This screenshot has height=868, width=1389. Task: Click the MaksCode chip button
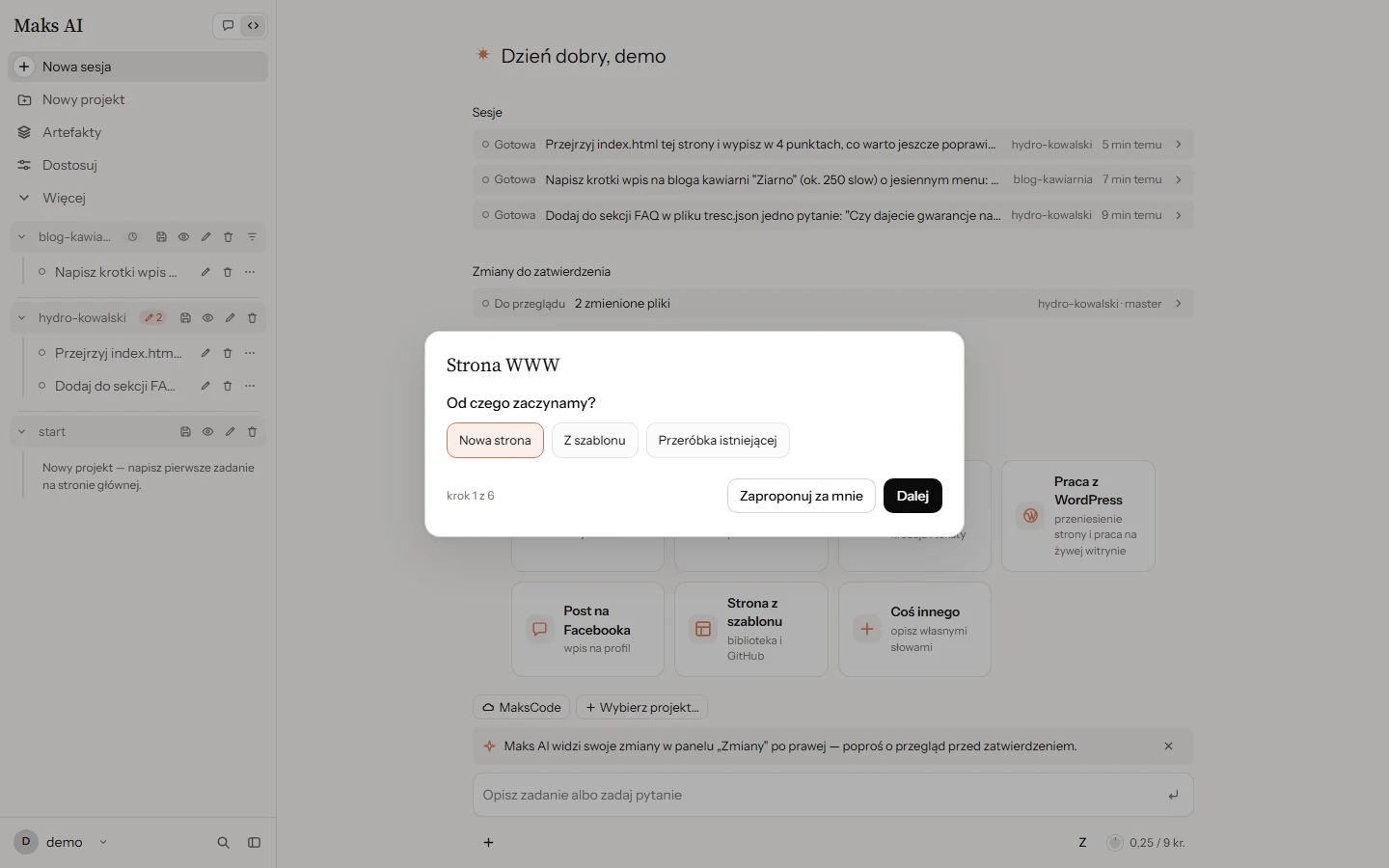coord(521,708)
